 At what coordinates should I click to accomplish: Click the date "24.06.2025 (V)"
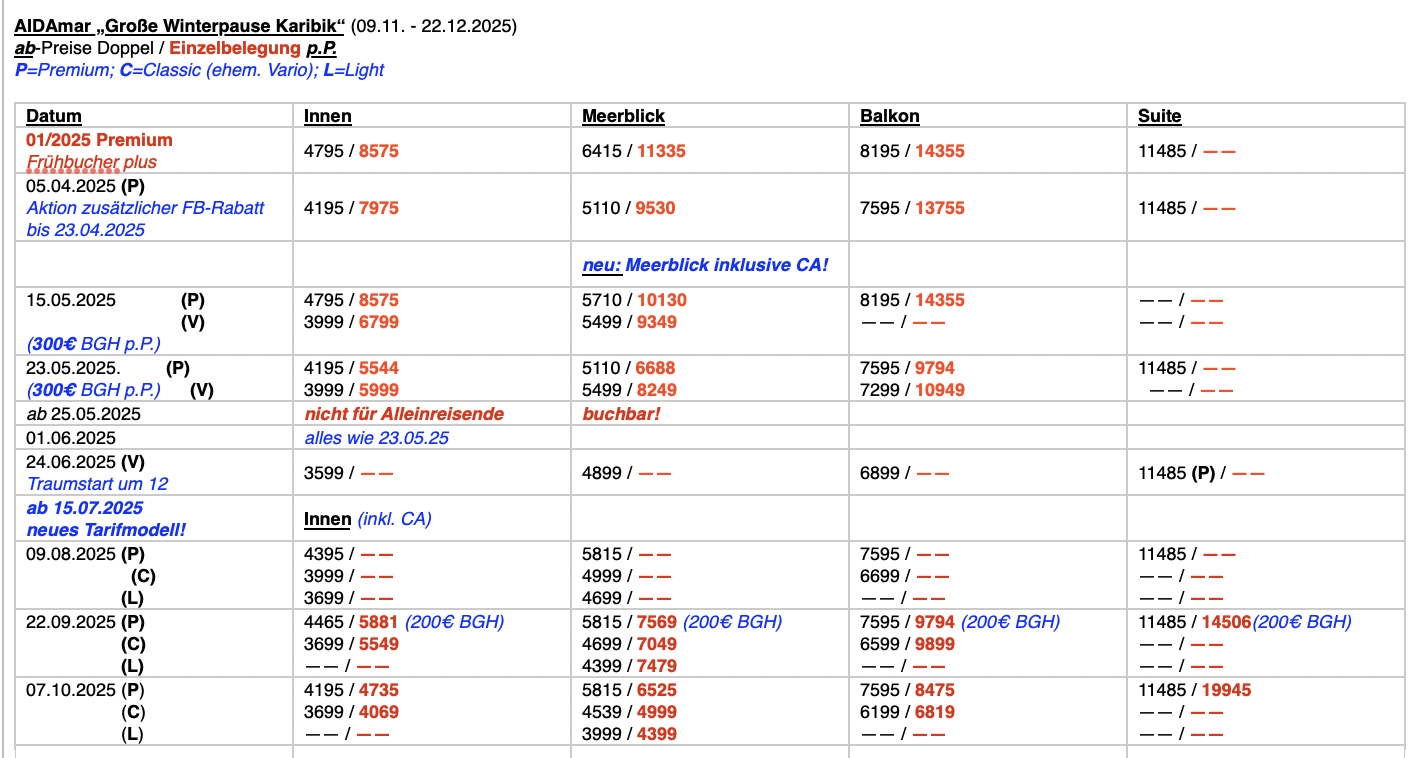click(86, 462)
